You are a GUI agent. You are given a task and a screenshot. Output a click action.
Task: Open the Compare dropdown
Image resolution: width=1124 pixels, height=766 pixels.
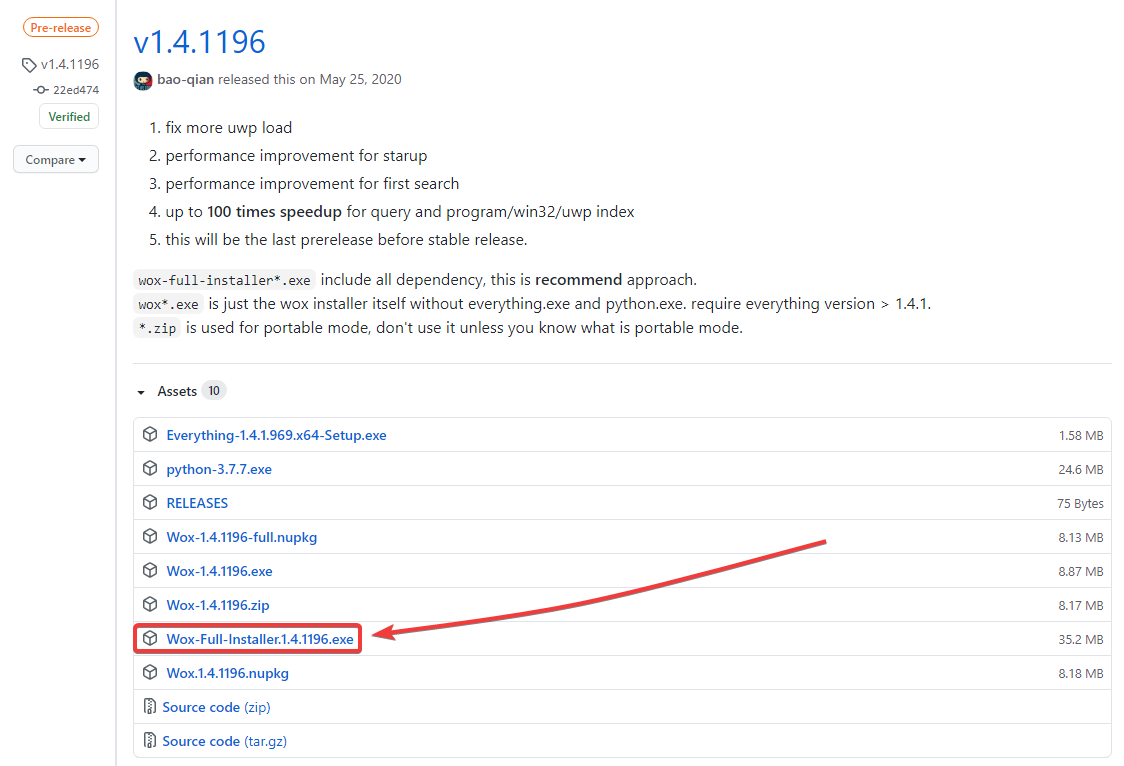(56, 159)
